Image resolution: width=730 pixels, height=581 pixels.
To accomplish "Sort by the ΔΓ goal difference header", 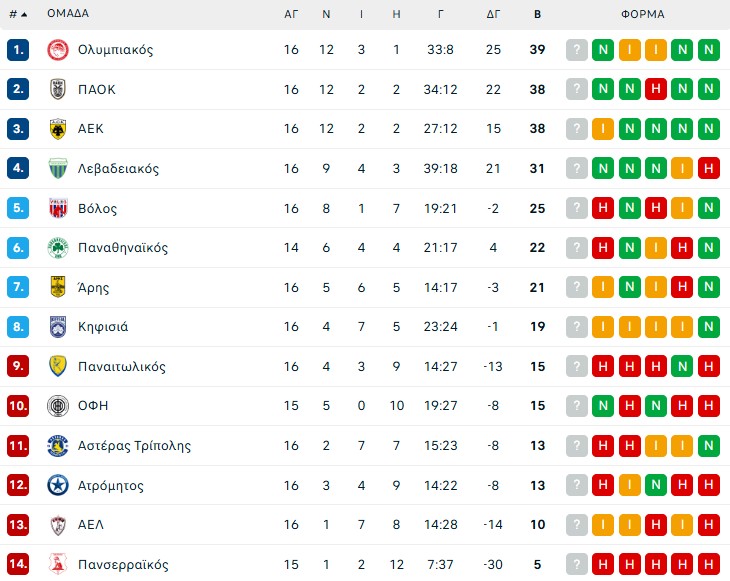I will (493, 14).
